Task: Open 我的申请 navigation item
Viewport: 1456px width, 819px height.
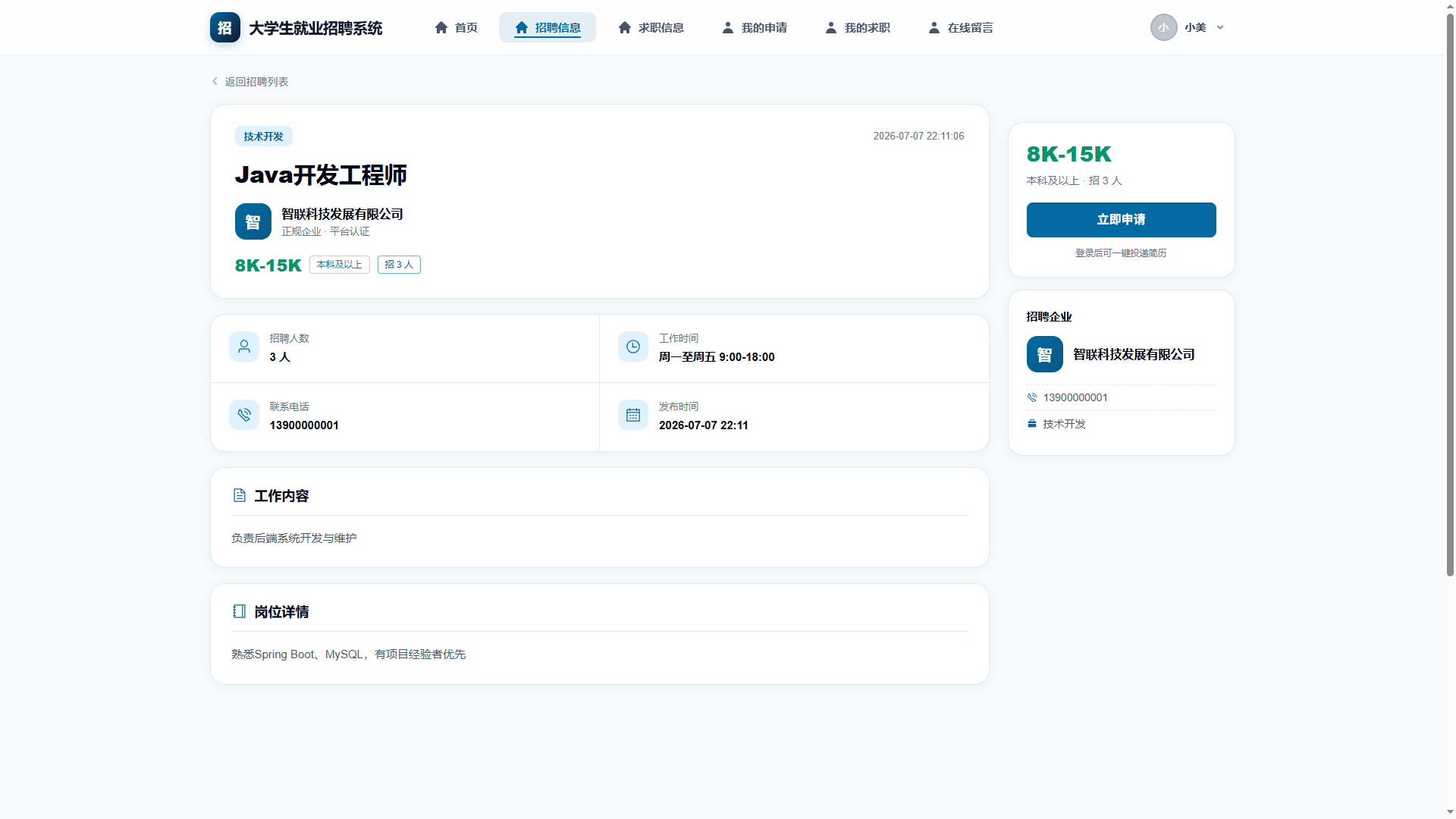Action: [755, 27]
